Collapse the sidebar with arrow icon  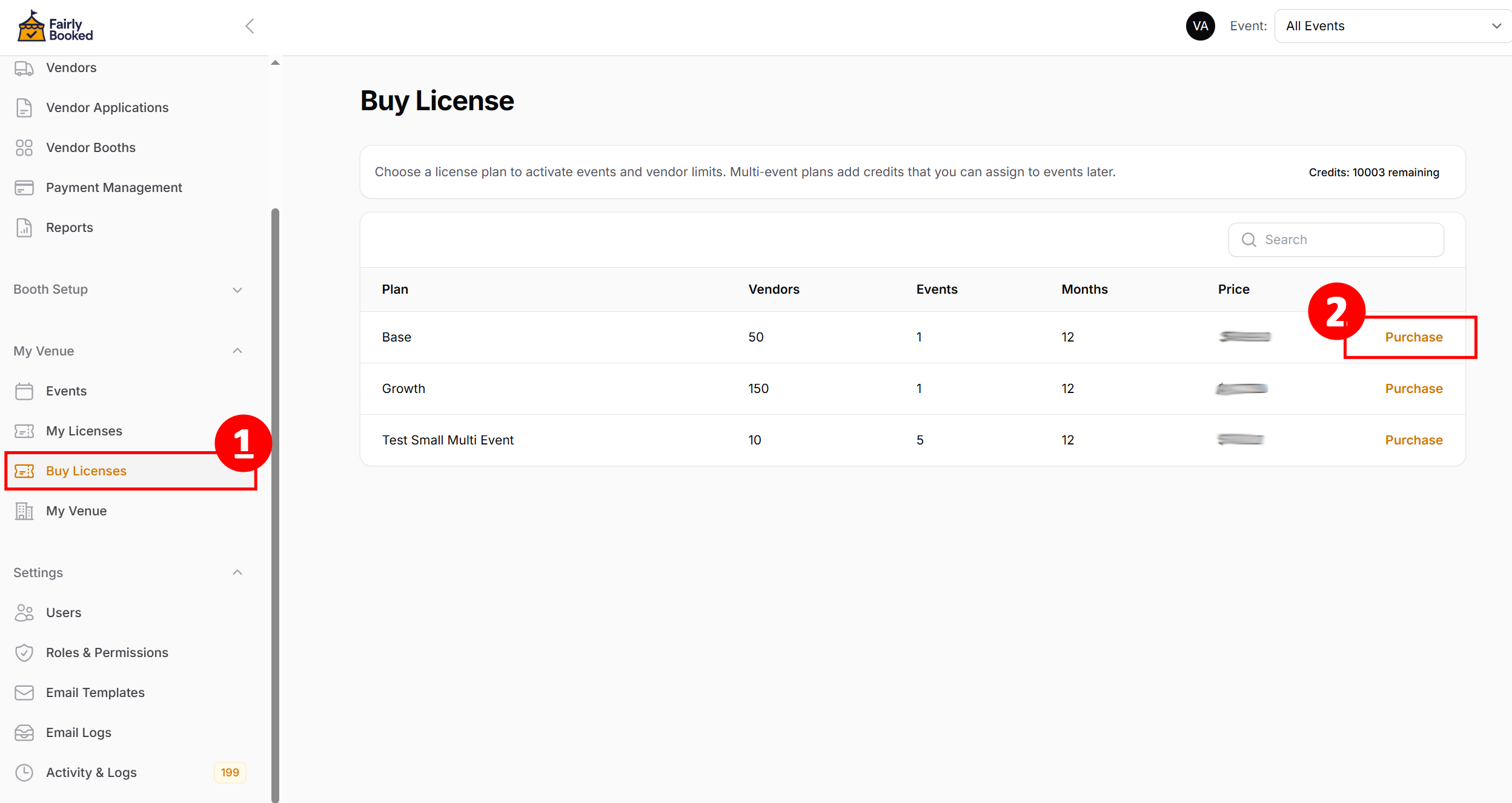[250, 26]
